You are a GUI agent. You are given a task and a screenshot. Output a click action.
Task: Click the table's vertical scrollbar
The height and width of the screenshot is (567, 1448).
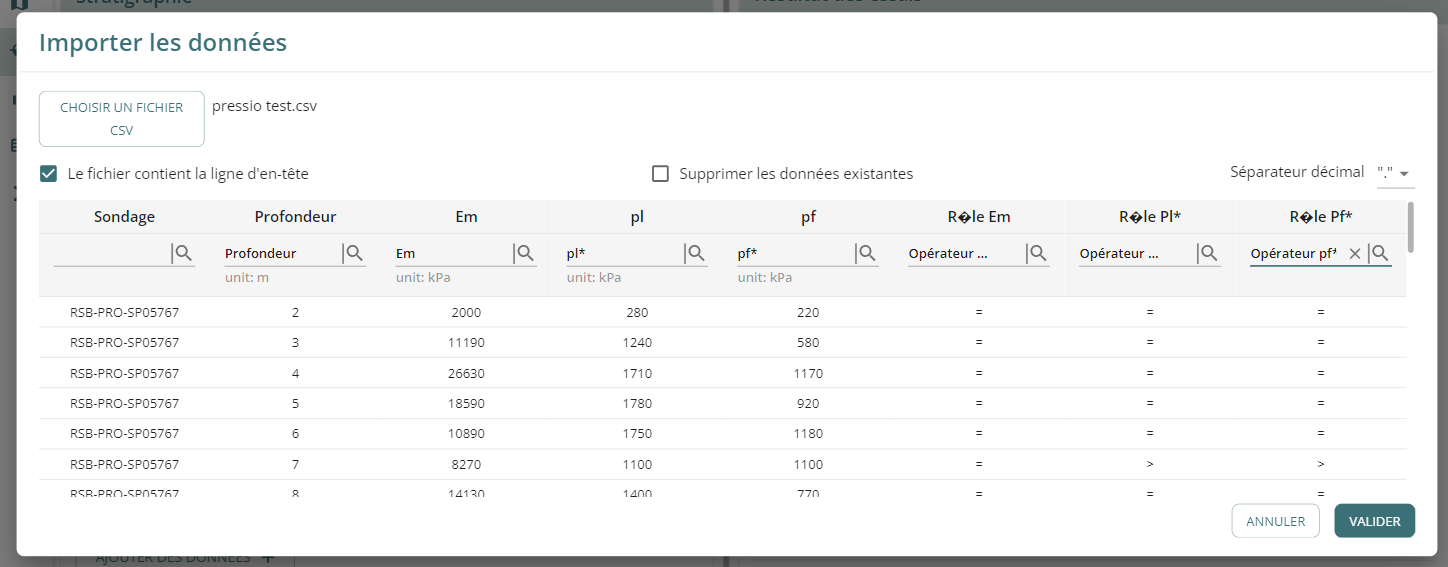click(x=1410, y=227)
